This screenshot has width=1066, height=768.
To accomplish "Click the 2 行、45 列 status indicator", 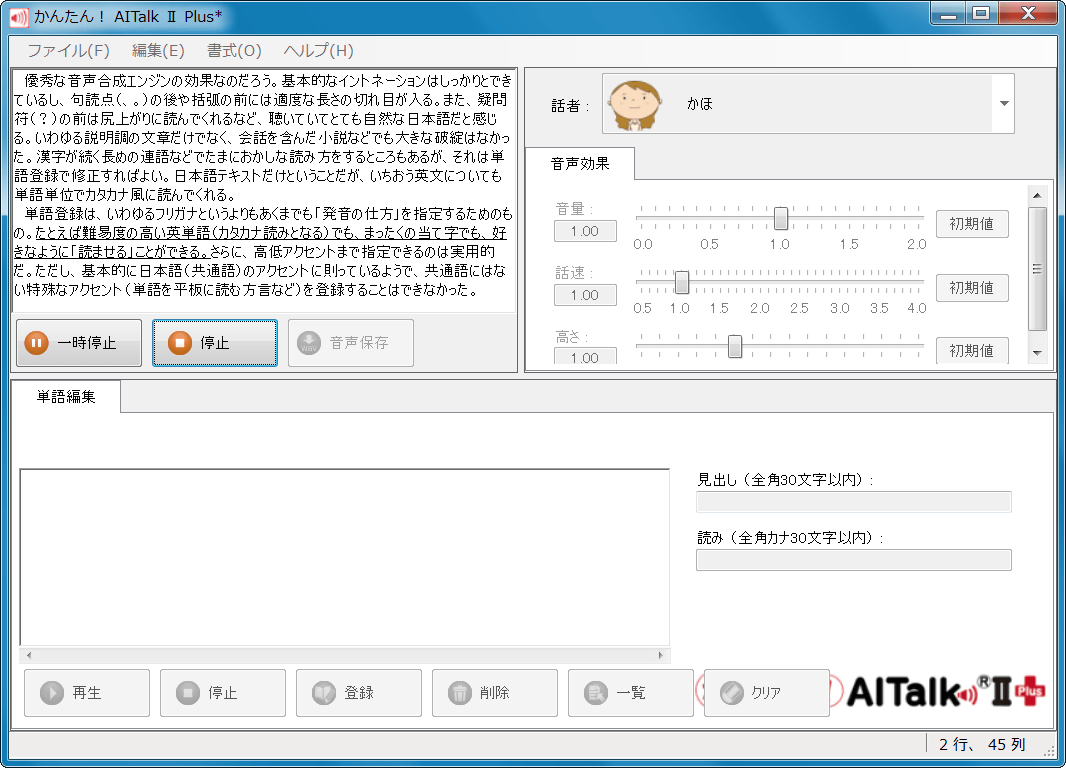I will click(x=982, y=744).
